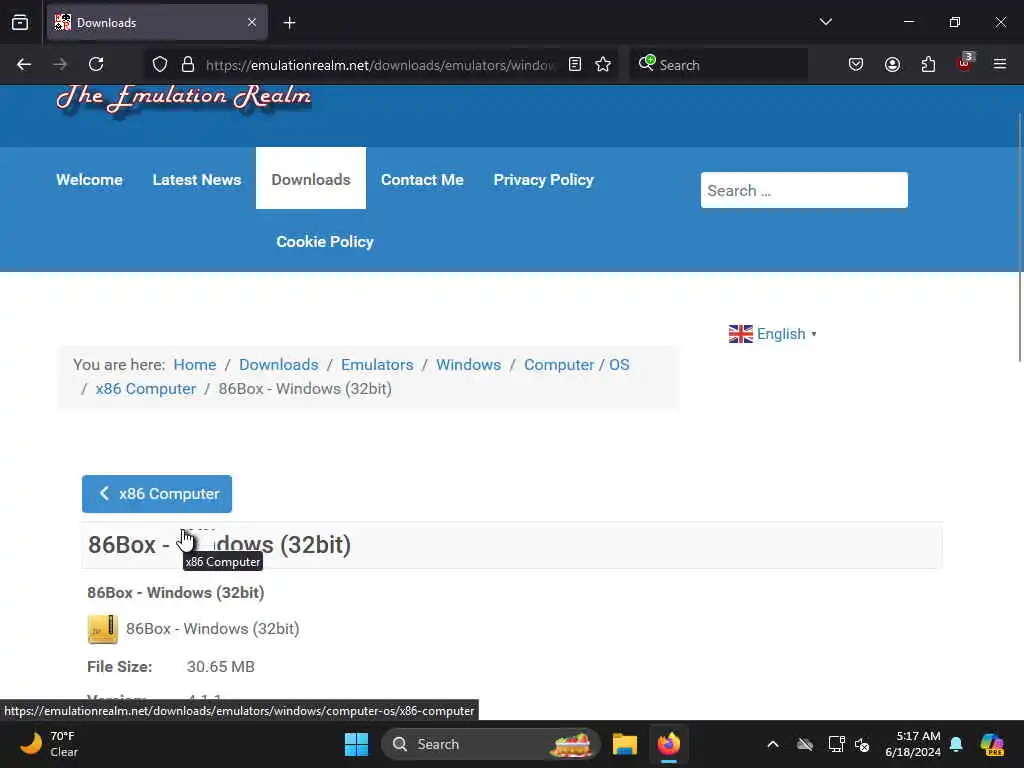Follow the Emulators breadcrumb link
Viewport: 1024px width, 768px height.
(x=377, y=364)
